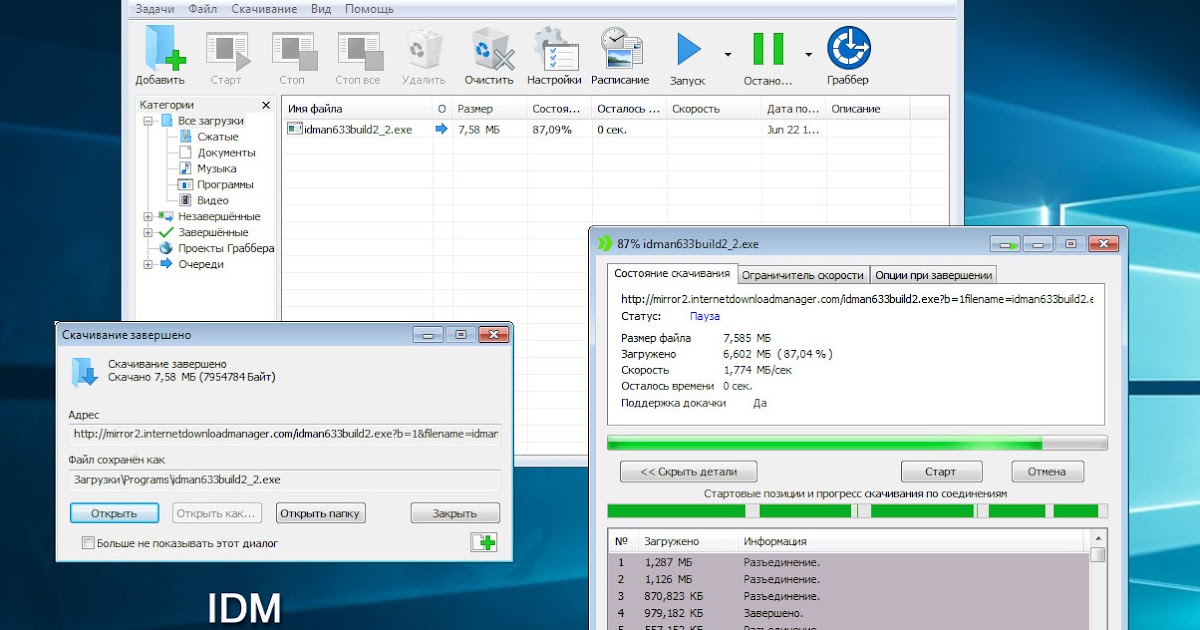The width and height of the screenshot is (1200, 630).
Task: Click the Запуск play icon
Action: point(688,49)
